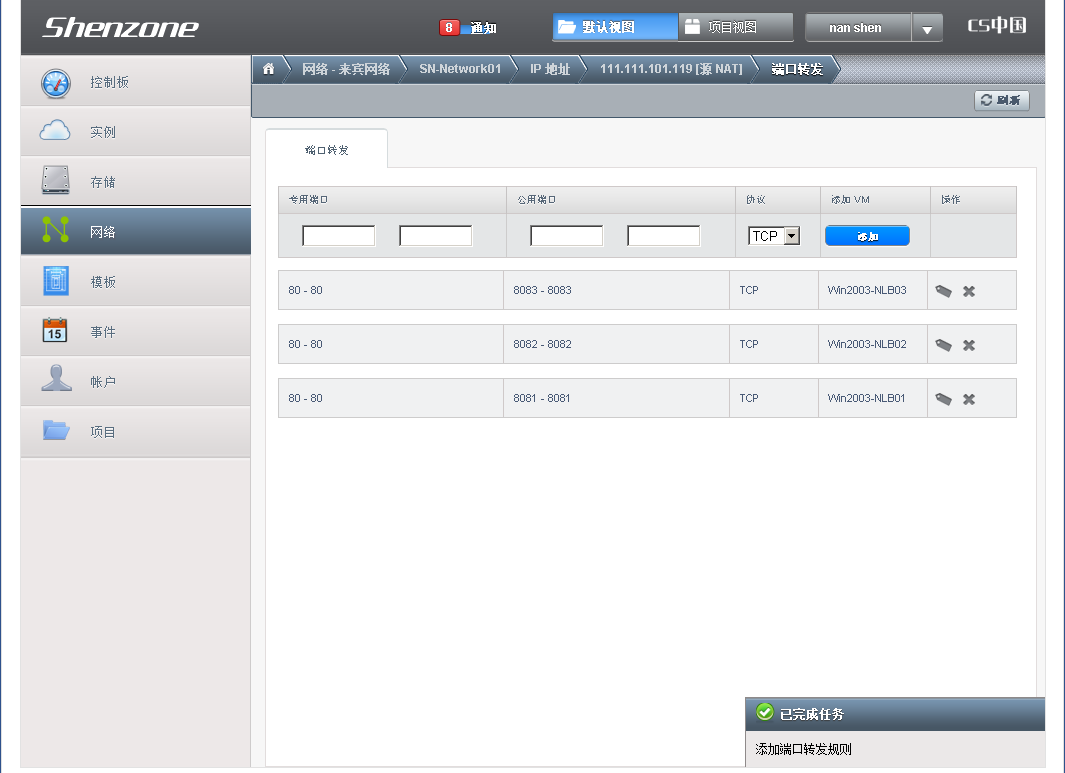Image resolution: width=1065 pixels, height=773 pixels.
Task: Open the 存储 storage icon
Action: [56, 181]
